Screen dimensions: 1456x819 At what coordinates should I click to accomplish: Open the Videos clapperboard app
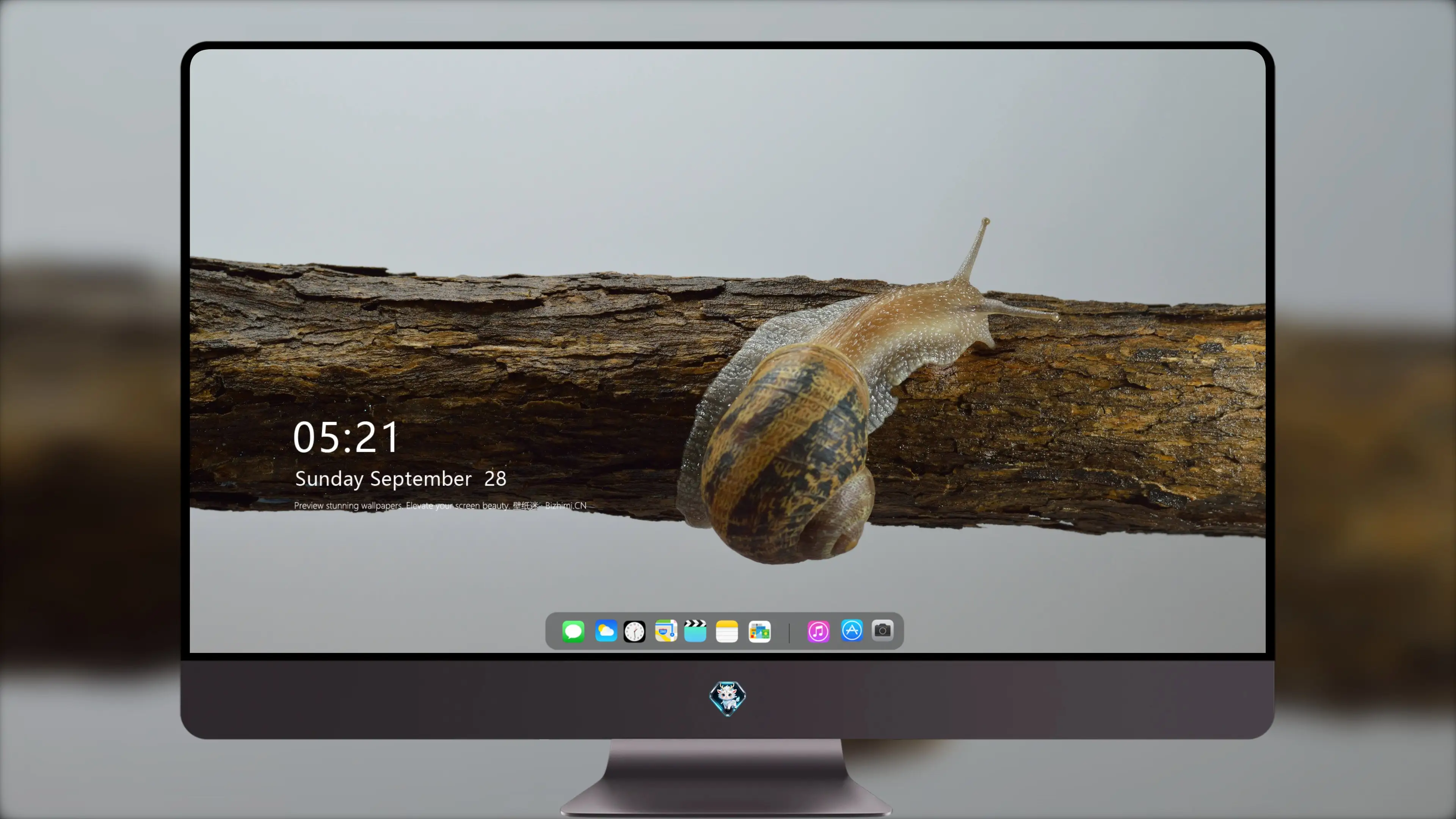pyautogui.click(x=695, y=631)
